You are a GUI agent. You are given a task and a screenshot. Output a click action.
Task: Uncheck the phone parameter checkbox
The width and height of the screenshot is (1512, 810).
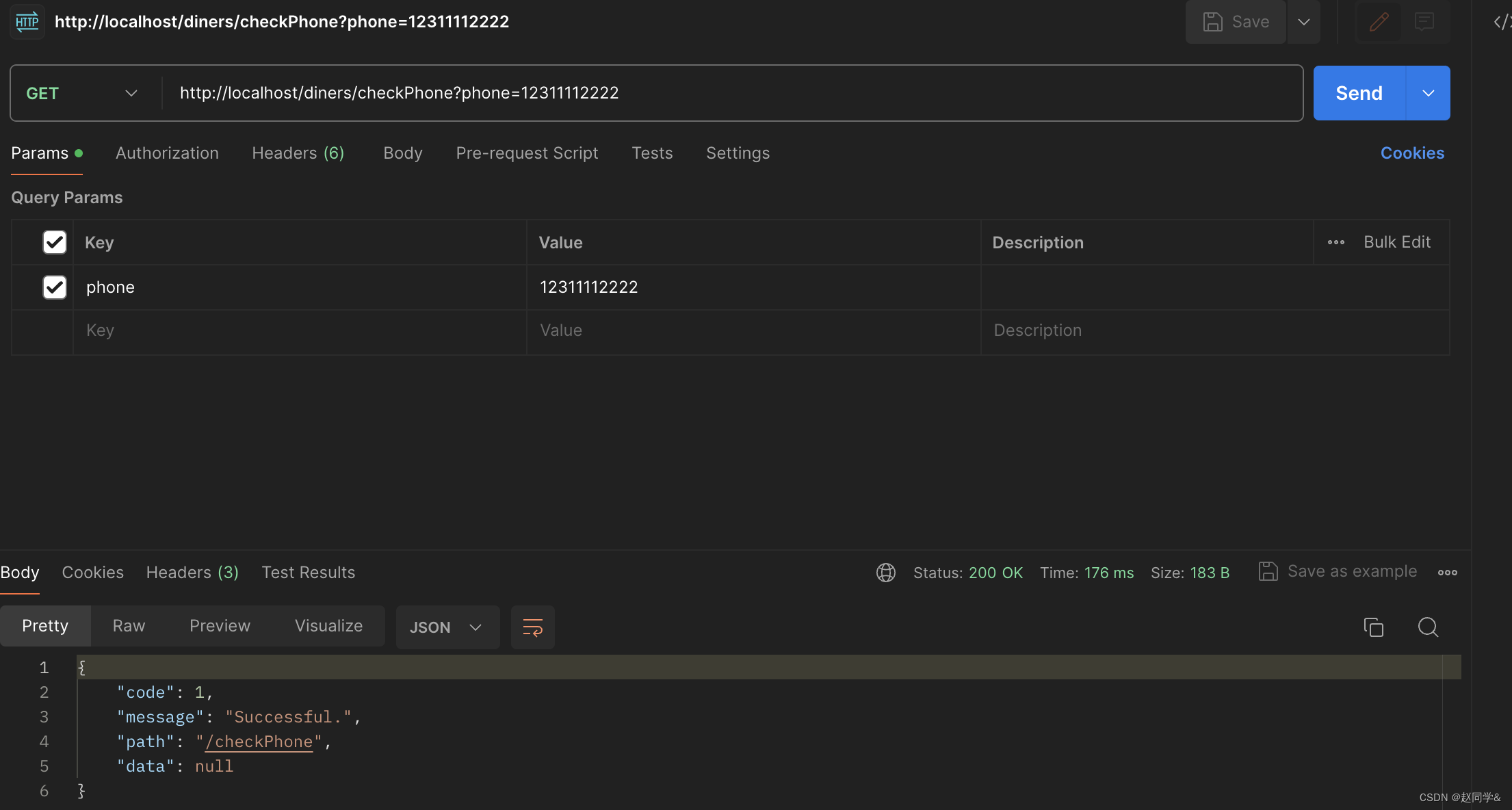click(x=55, y=287)
